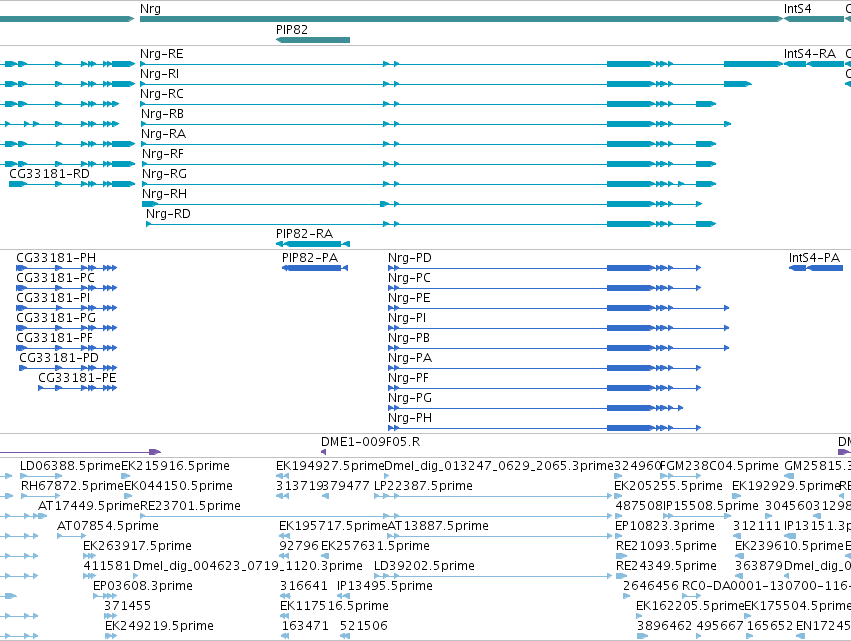Click the IntS4-RA transcript label
The image size is (851, 641).
[810, 54]
